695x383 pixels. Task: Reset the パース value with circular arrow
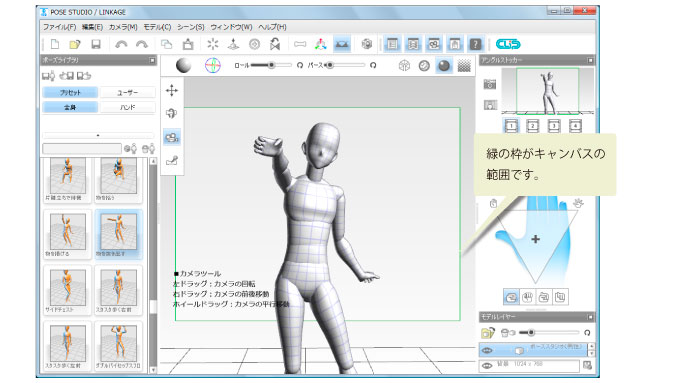click(373, 65)
